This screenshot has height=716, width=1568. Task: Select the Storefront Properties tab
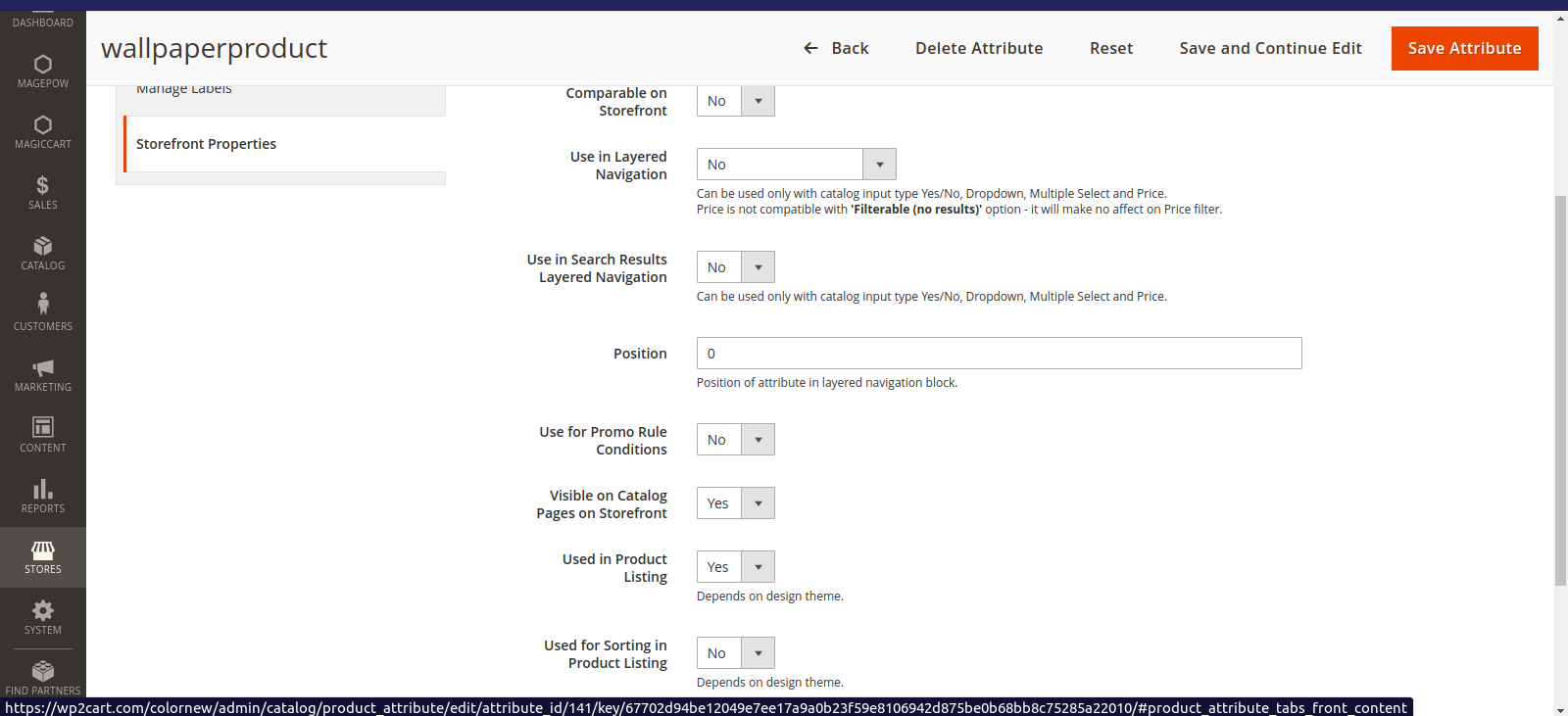click(206, 144)
